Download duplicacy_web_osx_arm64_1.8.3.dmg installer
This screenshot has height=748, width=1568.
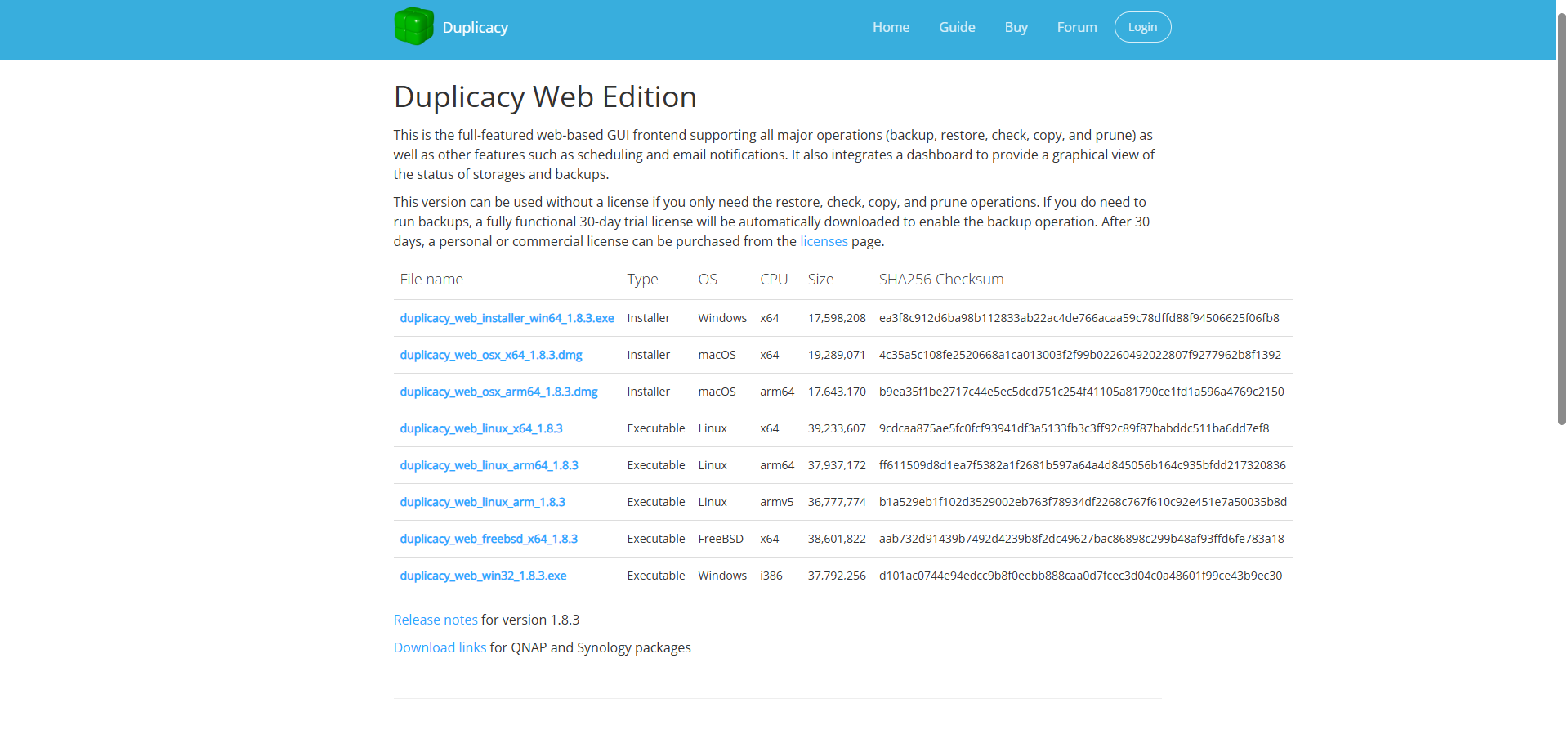(498, 392)
